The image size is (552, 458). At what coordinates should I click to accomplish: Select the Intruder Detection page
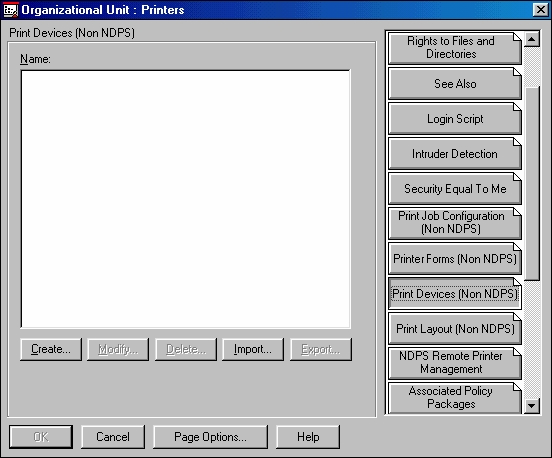[454, 154]
